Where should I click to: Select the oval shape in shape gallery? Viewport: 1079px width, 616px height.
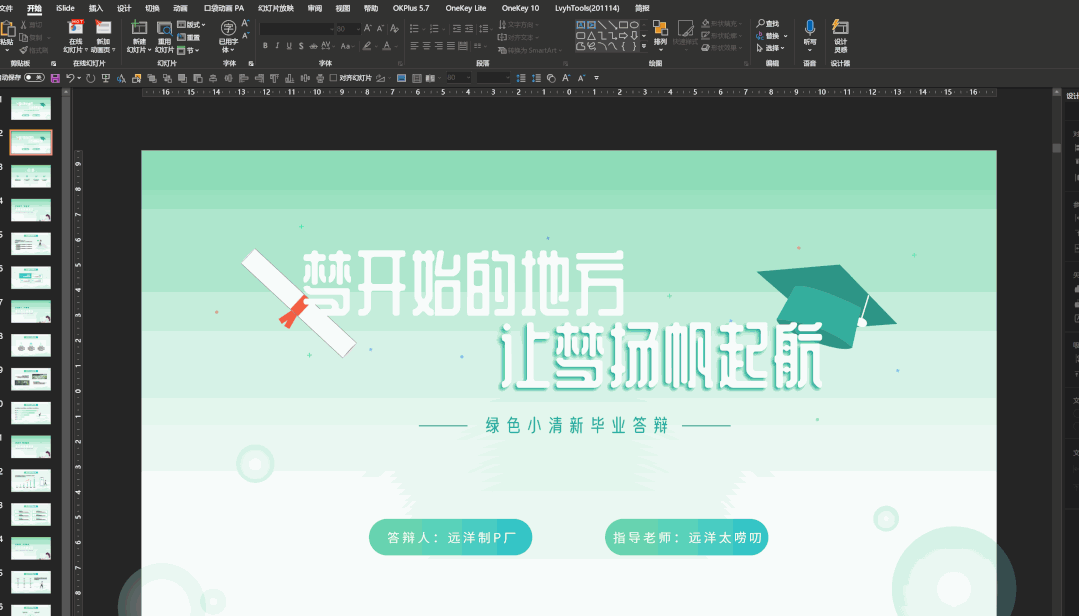click(634, 25)
